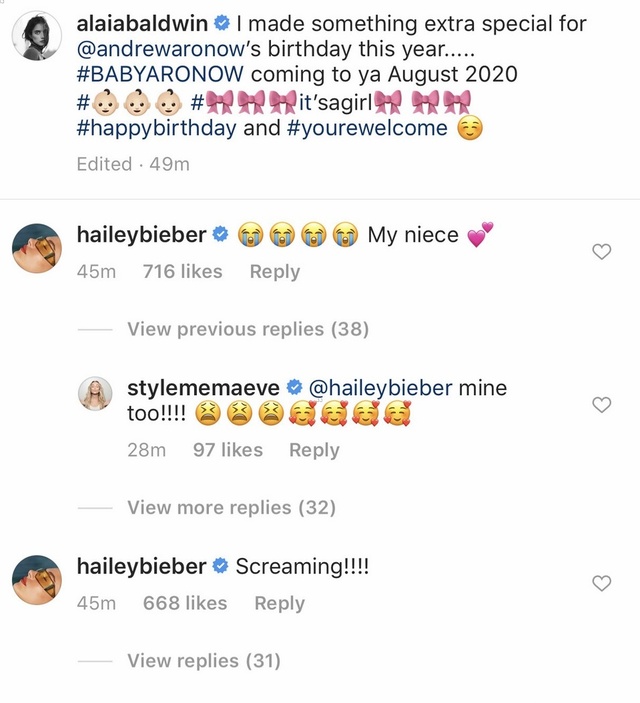Like stylememaeve's reply with heart icon
Screen dimensions: 640x703
(602, 404)
